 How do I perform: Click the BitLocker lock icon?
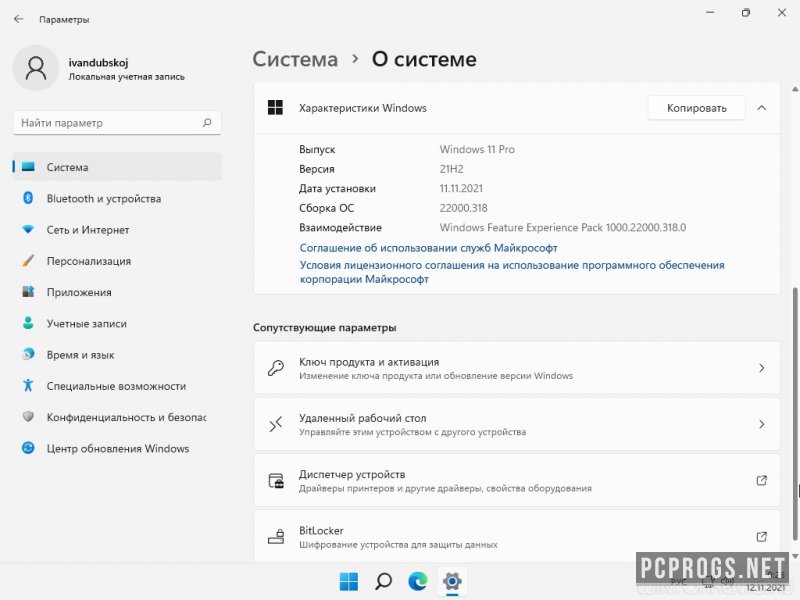[x=276, y=537]
